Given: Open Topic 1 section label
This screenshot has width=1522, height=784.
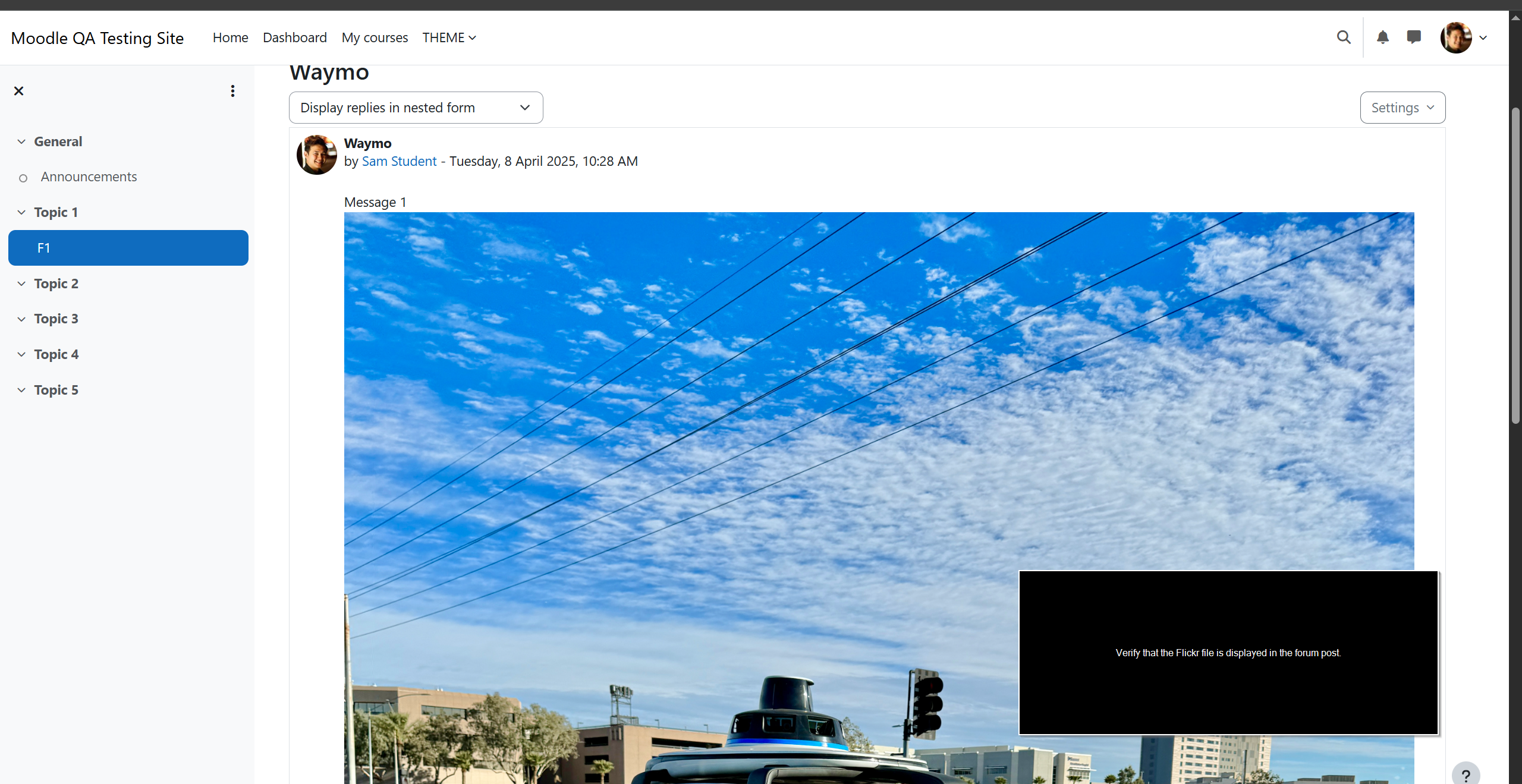Looking at the screenshot, I should coord(56,212).
